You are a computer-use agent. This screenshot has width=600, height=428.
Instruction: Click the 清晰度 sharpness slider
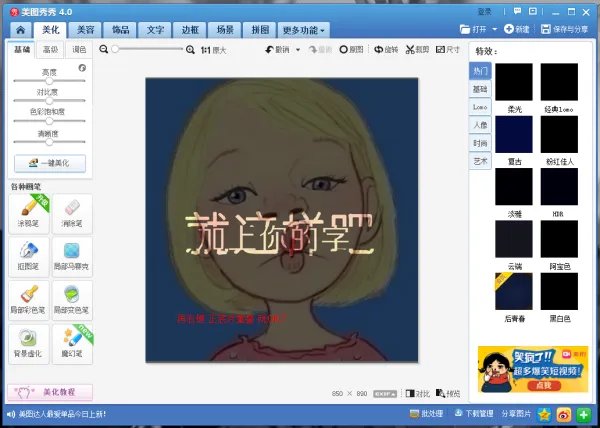(49, 142)
